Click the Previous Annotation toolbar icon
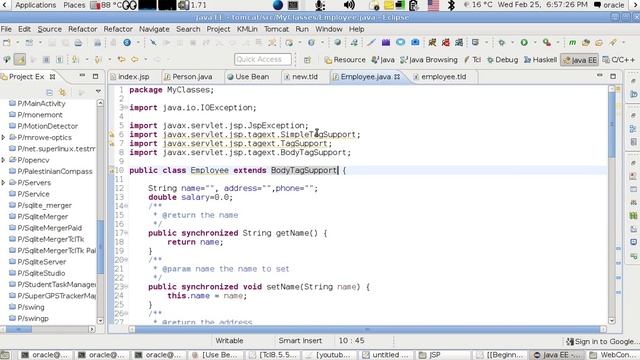 98,60
